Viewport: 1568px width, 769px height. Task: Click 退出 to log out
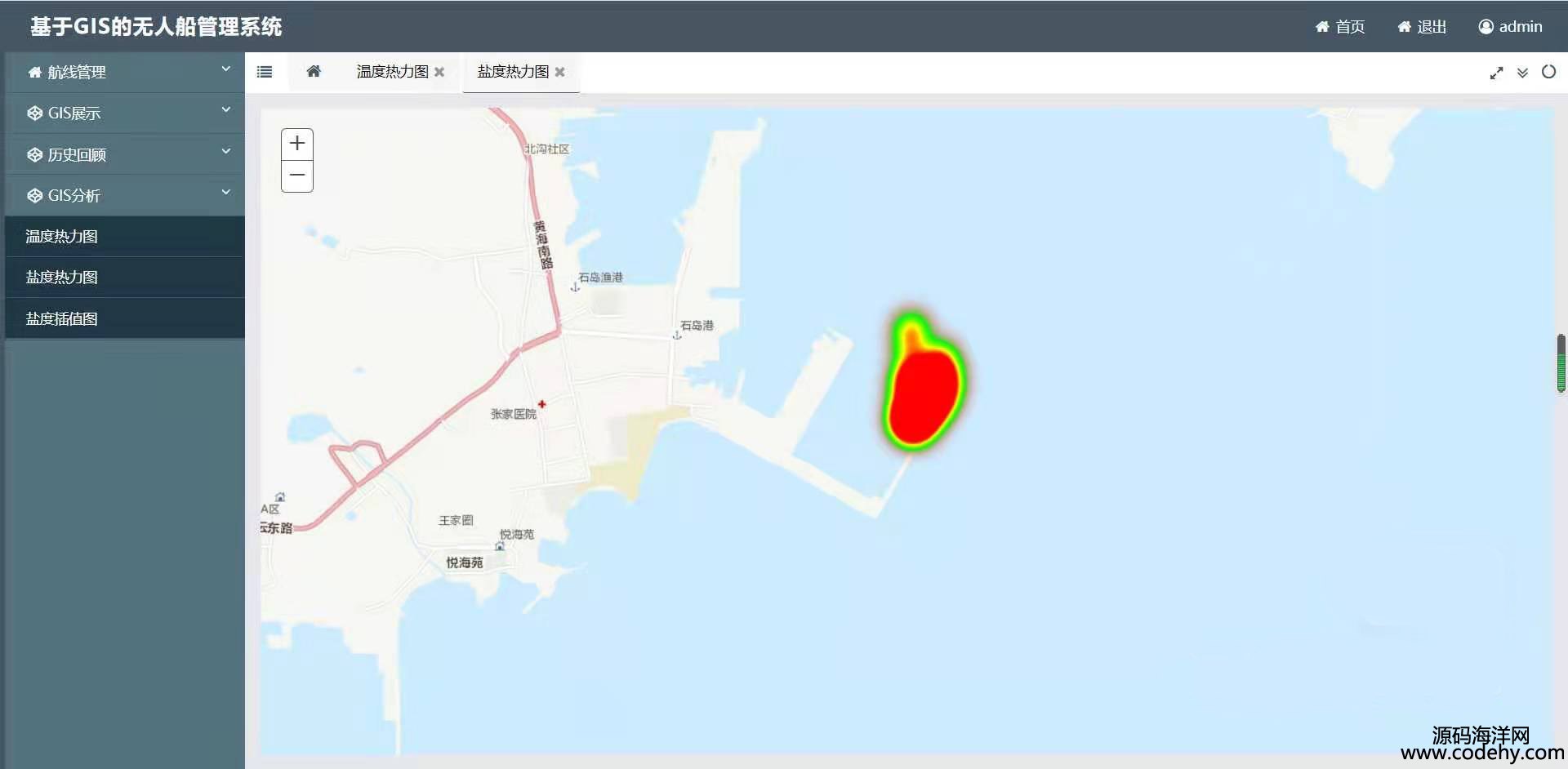tap(1422, 27)
